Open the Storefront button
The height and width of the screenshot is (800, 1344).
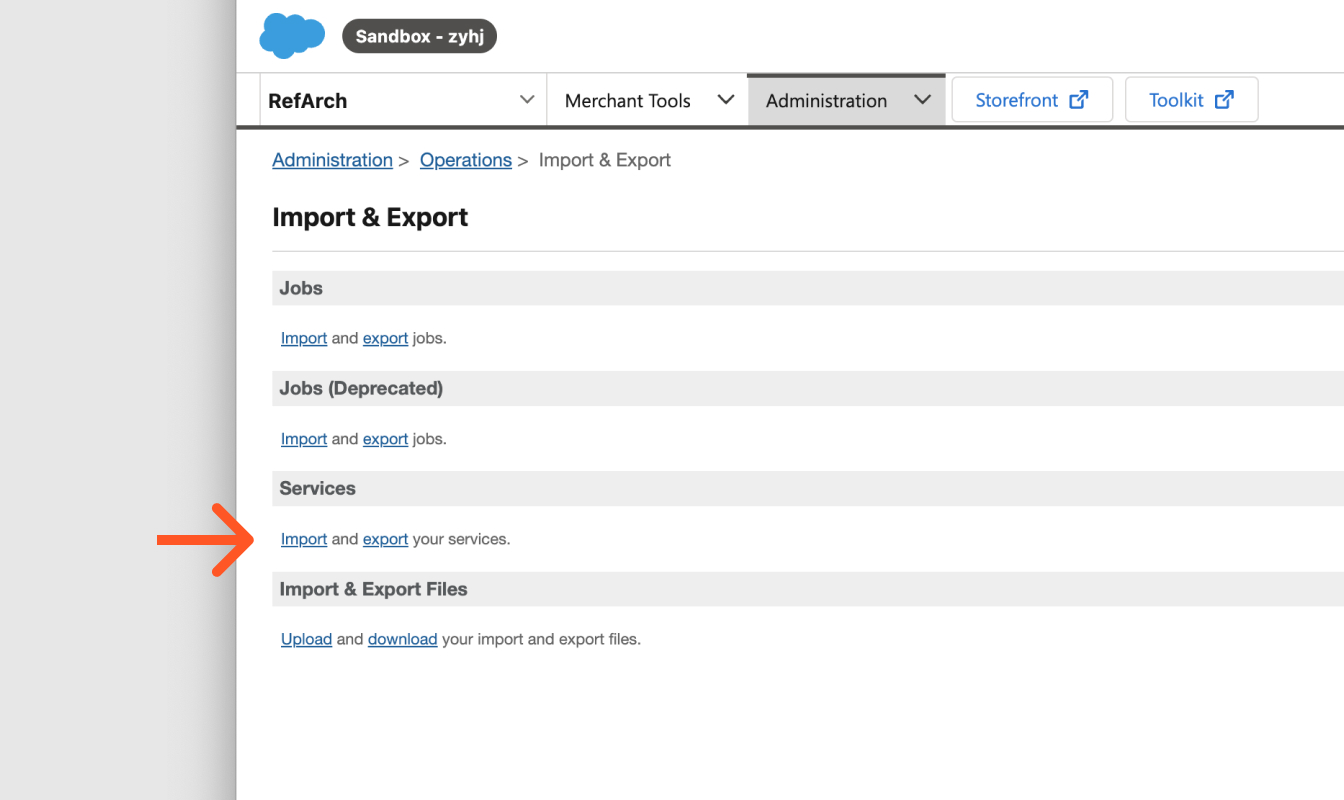1032,100
